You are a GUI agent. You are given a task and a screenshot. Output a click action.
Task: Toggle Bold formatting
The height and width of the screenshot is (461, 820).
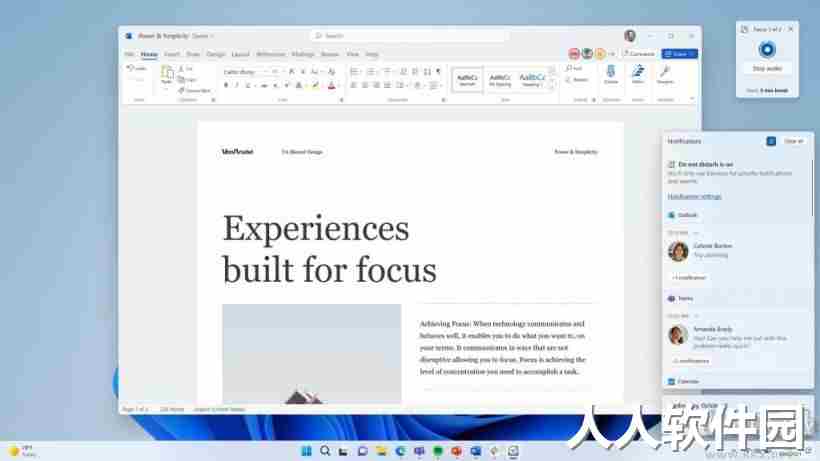[x=226, y=85]
